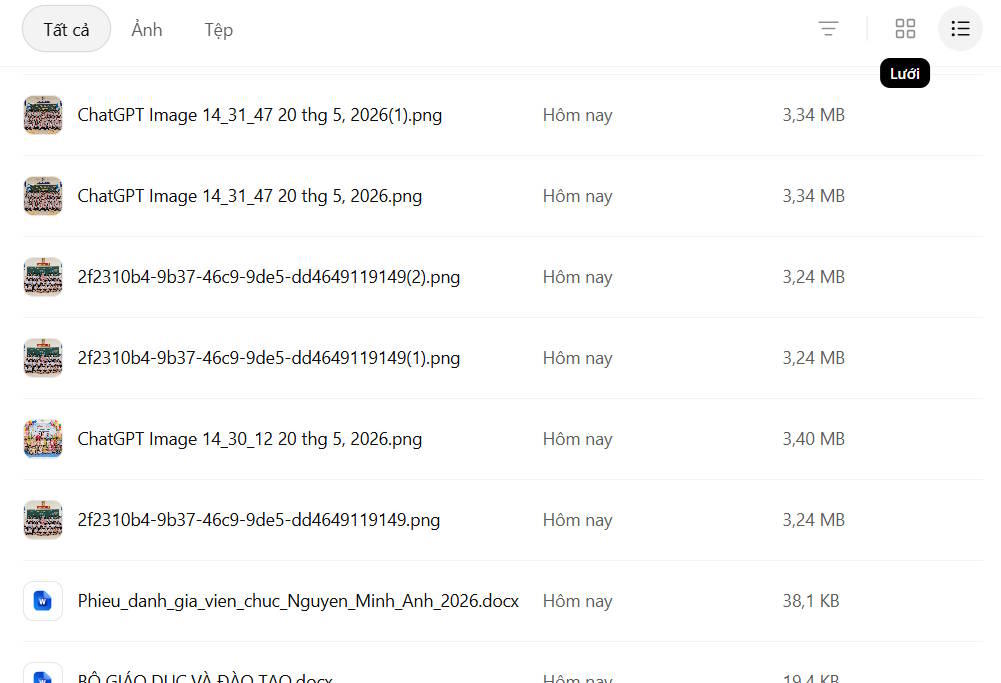Click Hôm nay date of first file
1001x683 pixels.
(x=577, y=115)
